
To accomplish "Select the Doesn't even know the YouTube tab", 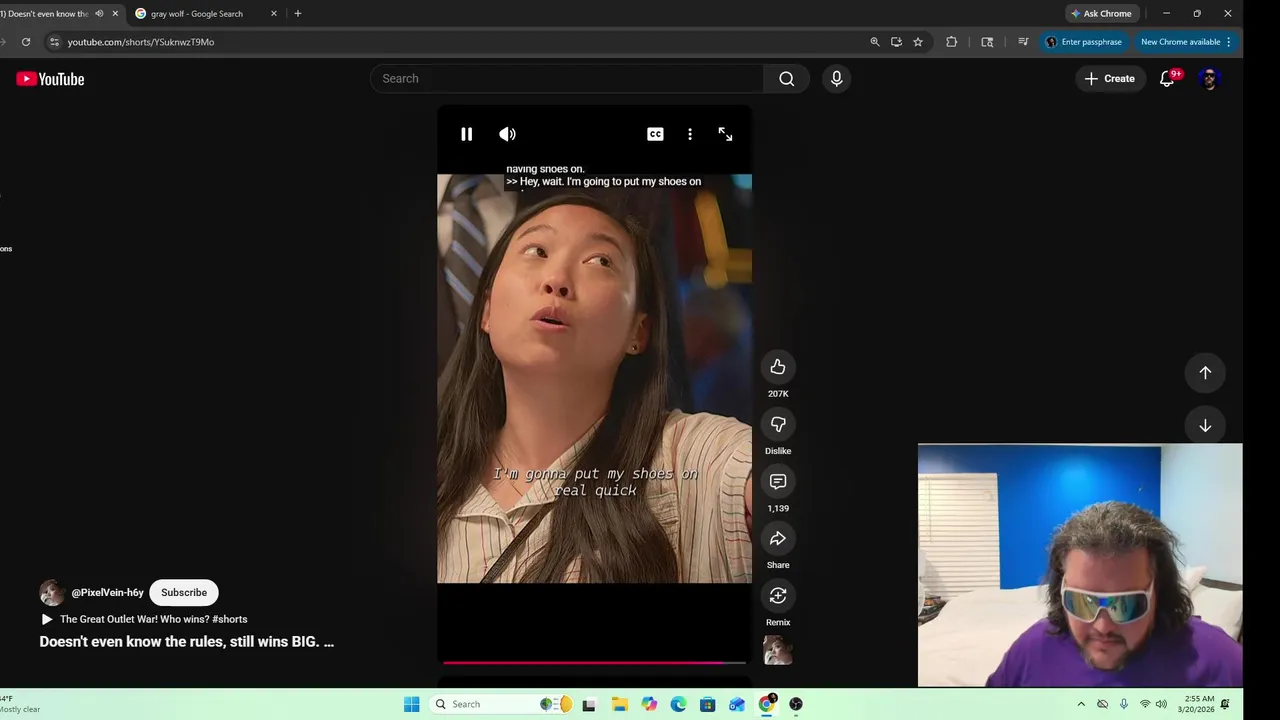I will [x=45, y=14].
